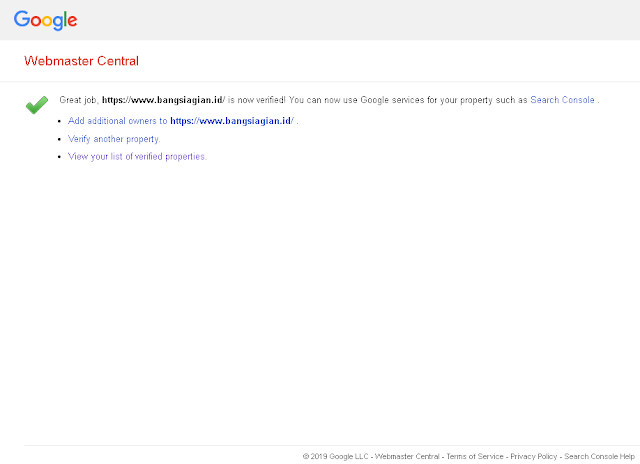Click the © 2019 Google LLC text
This screenshot has width=640, height=464.
(335, 456)
